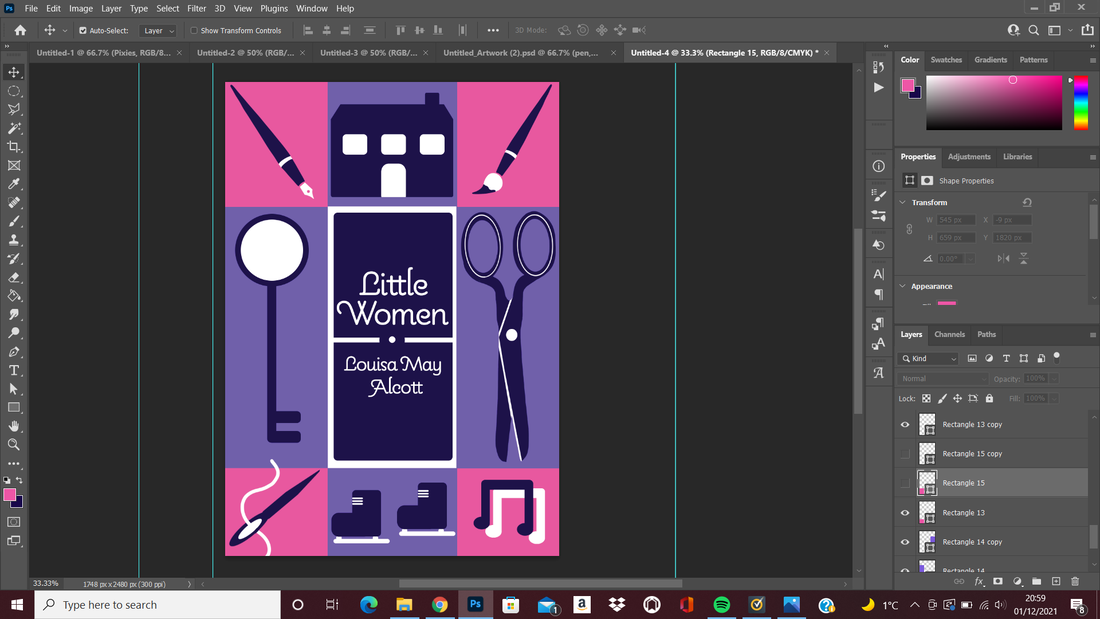Open the blending mode Normal dropdown
The height and width of the screenshot is (619, 1100).
click(x=943, y=379)
